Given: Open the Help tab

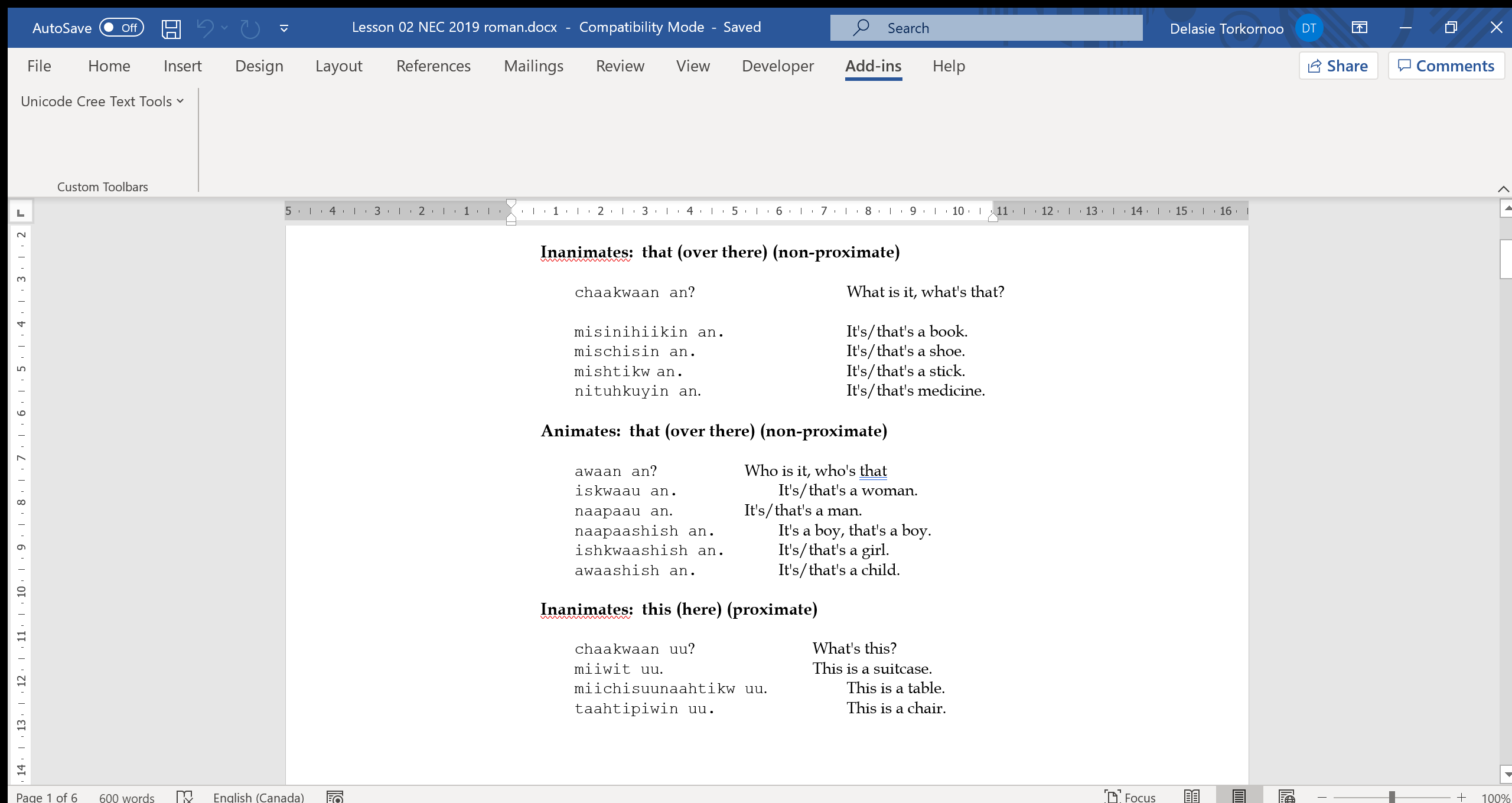Looking at the screenshot, I should [949, 66].
